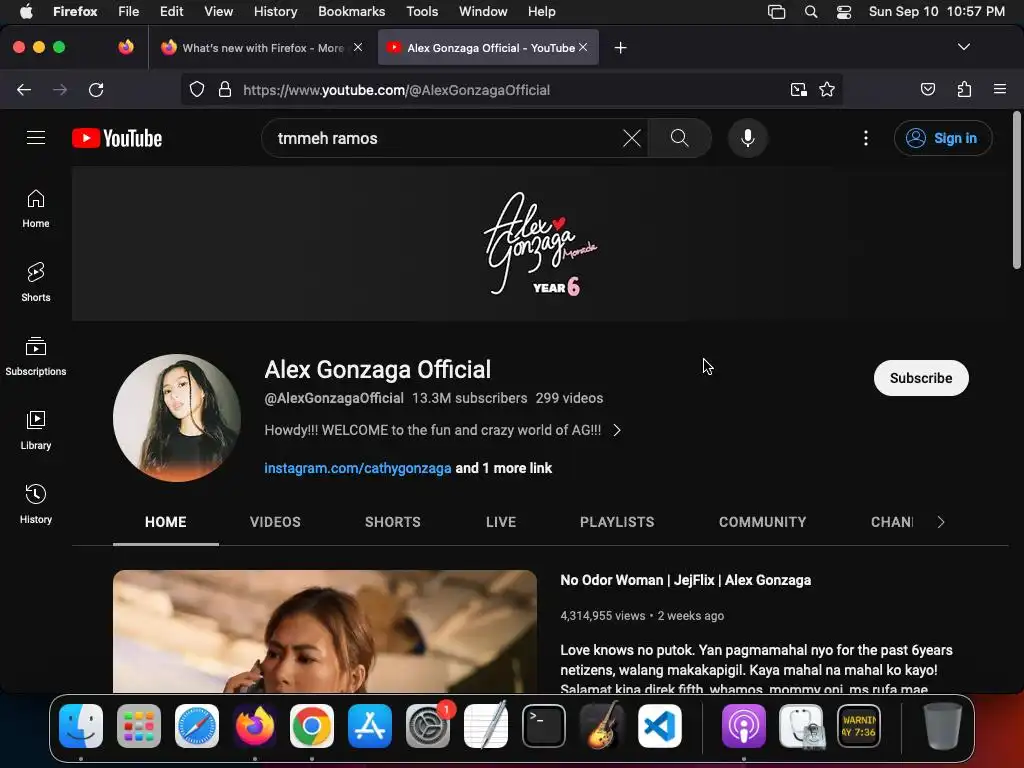The image size is (1024, 768).
Task: Open History in the sidebar
Action: 36,504
